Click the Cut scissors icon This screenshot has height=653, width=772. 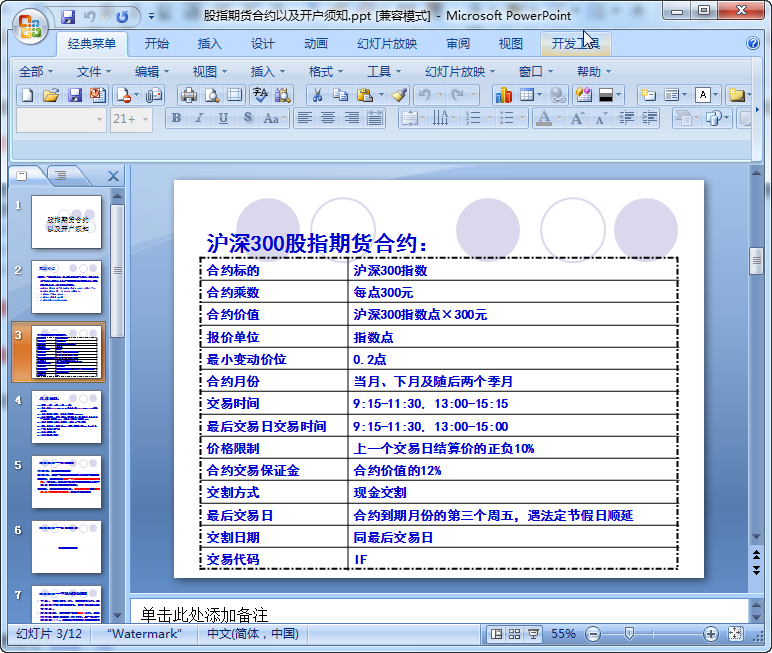pos(316,95)
